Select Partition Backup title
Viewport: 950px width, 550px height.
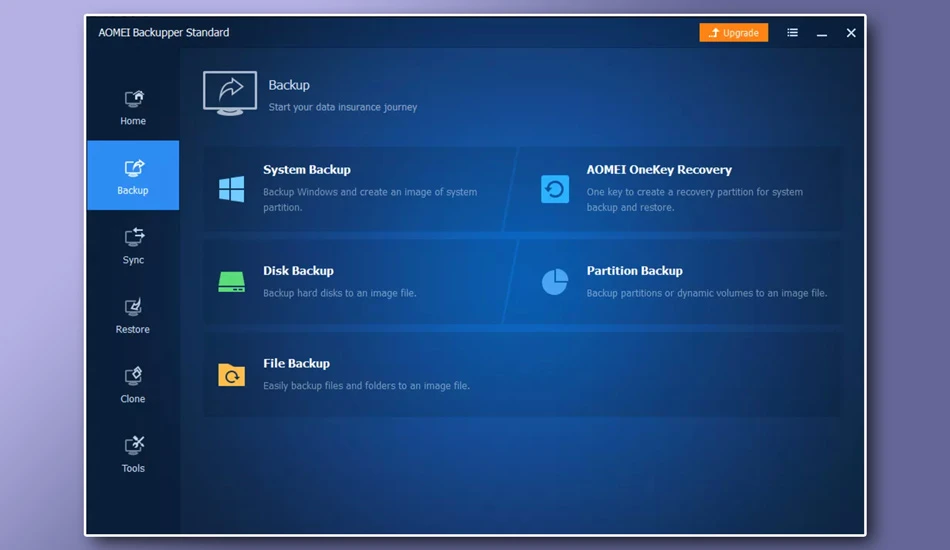634,271
